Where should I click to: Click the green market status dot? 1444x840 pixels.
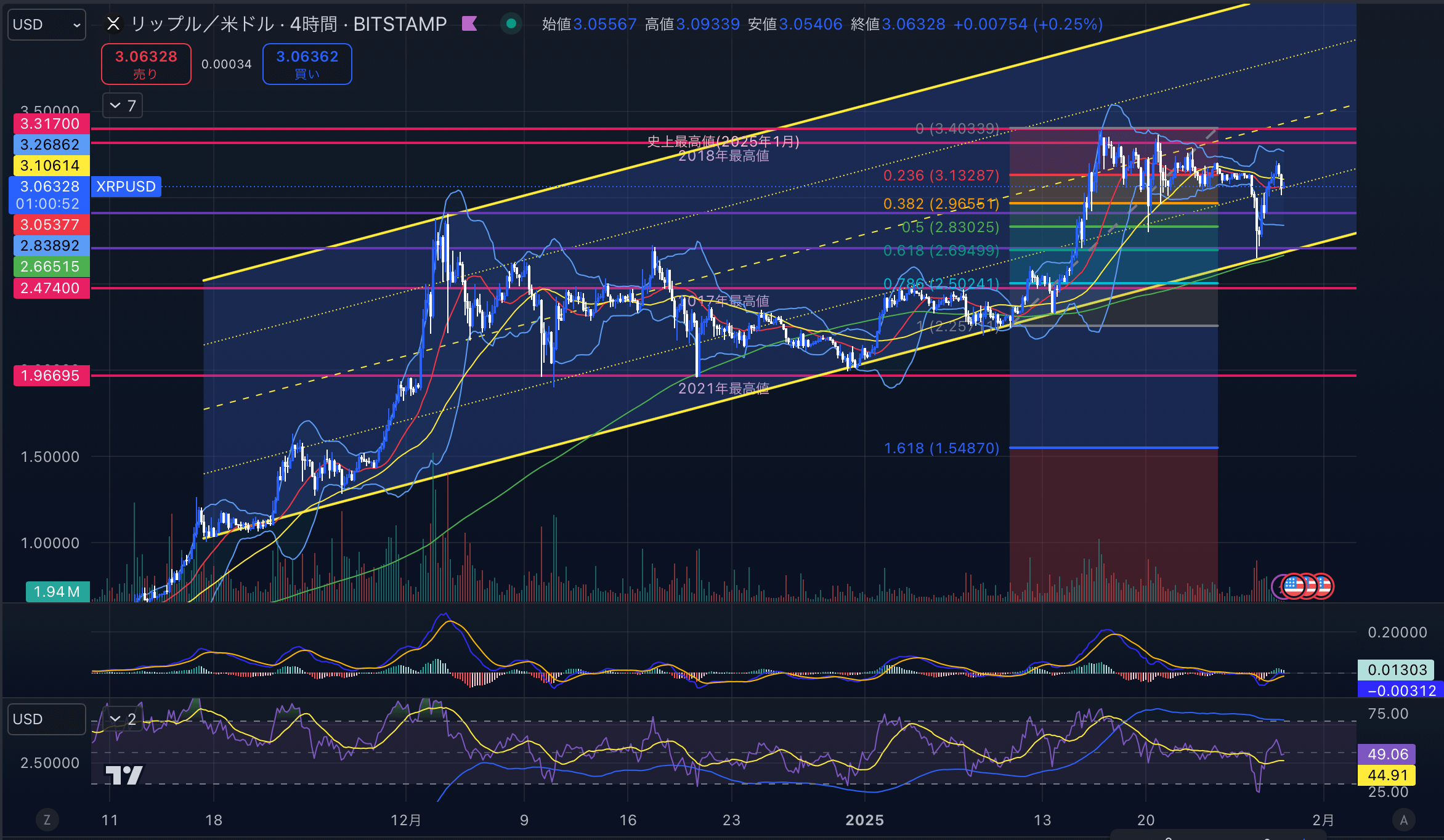[511, 24]
